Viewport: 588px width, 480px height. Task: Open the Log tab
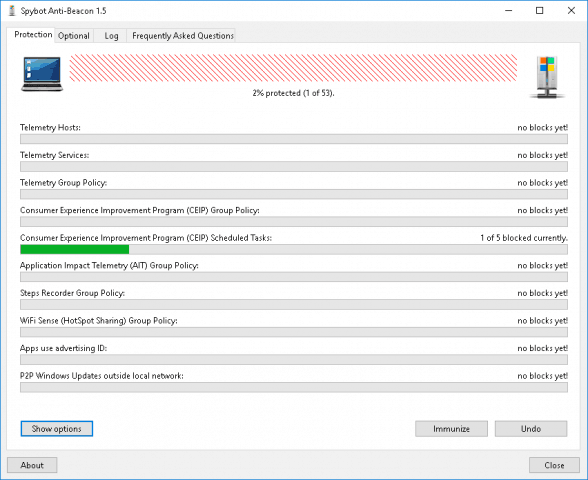[x=111, y=36]
